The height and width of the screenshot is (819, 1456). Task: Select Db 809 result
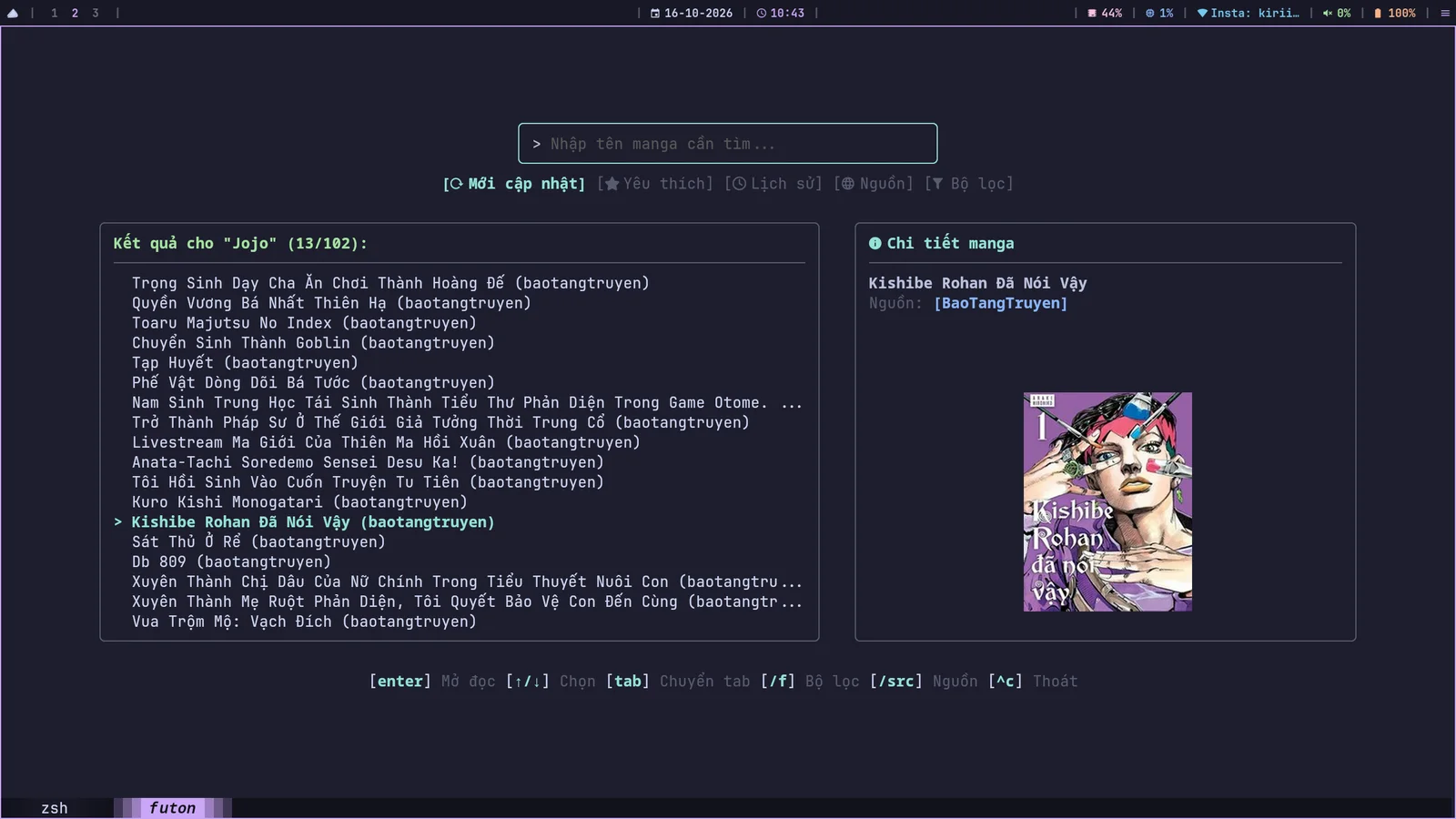click(x=231, y=562)
